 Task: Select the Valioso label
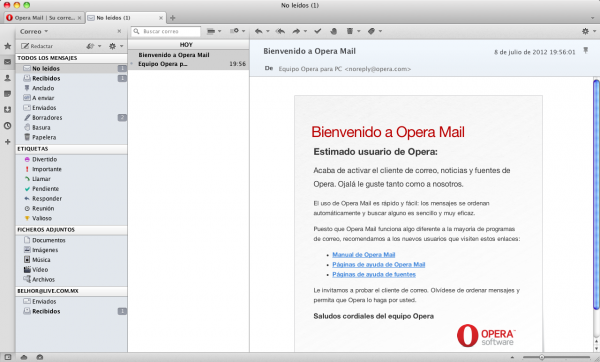[71, 218]
